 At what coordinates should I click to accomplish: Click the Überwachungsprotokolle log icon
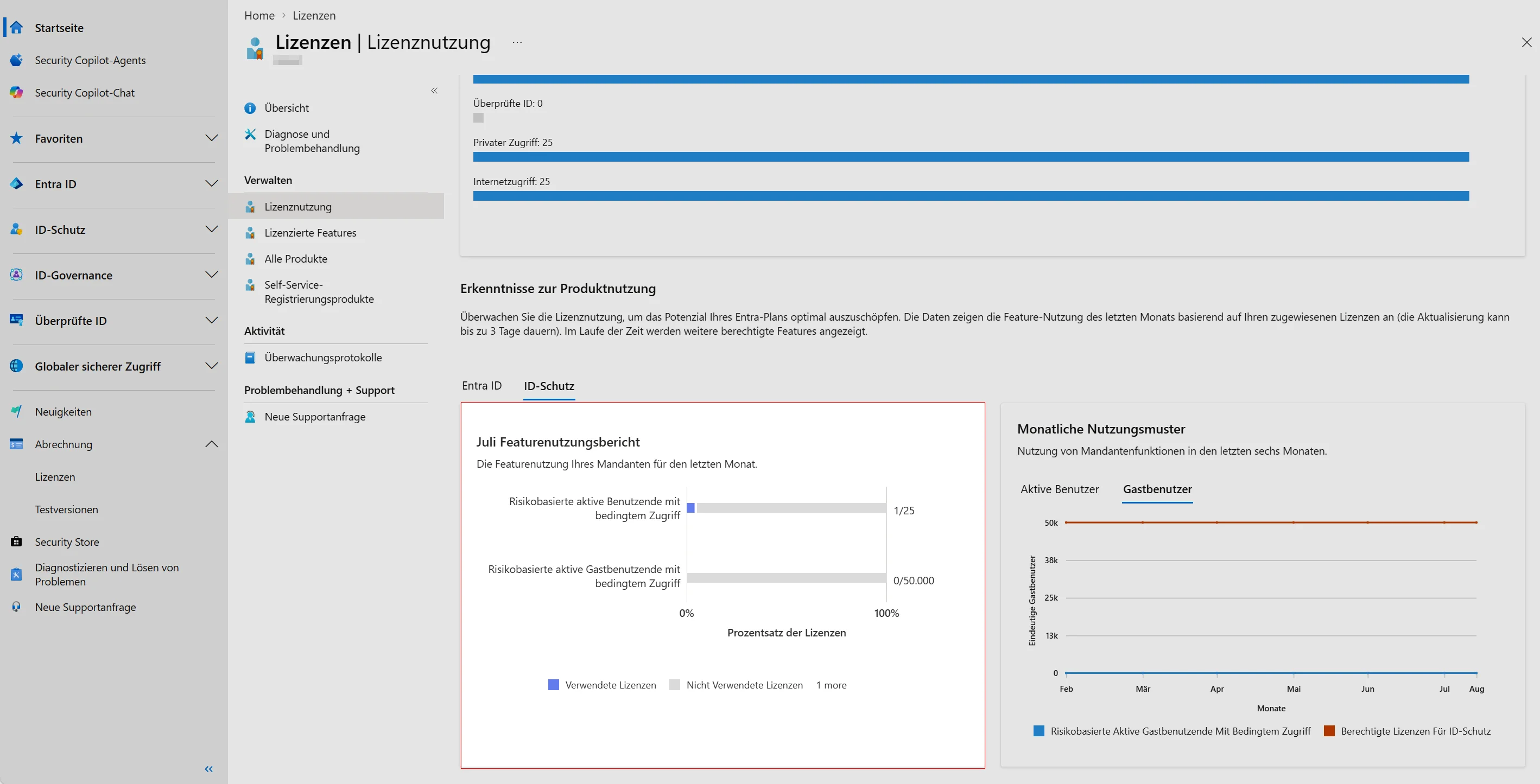[250, 358]
